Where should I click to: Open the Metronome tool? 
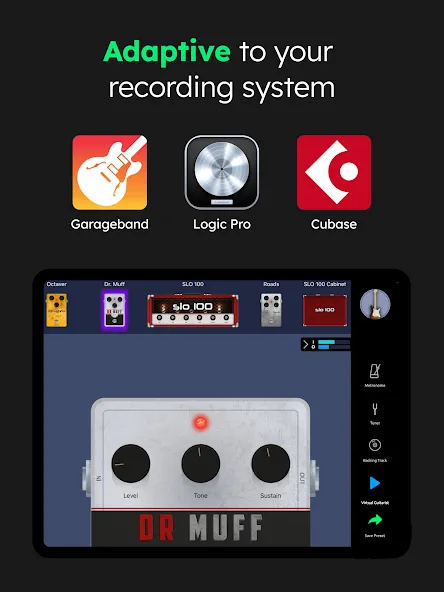pos(375,371)
